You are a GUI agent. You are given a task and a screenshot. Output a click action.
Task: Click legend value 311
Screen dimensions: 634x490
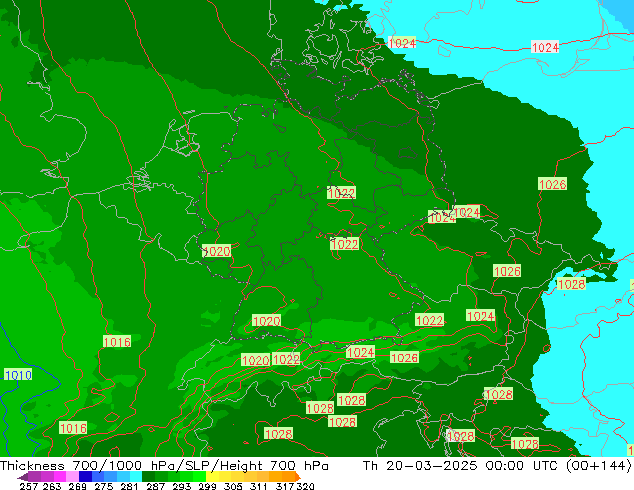(258, 486)
